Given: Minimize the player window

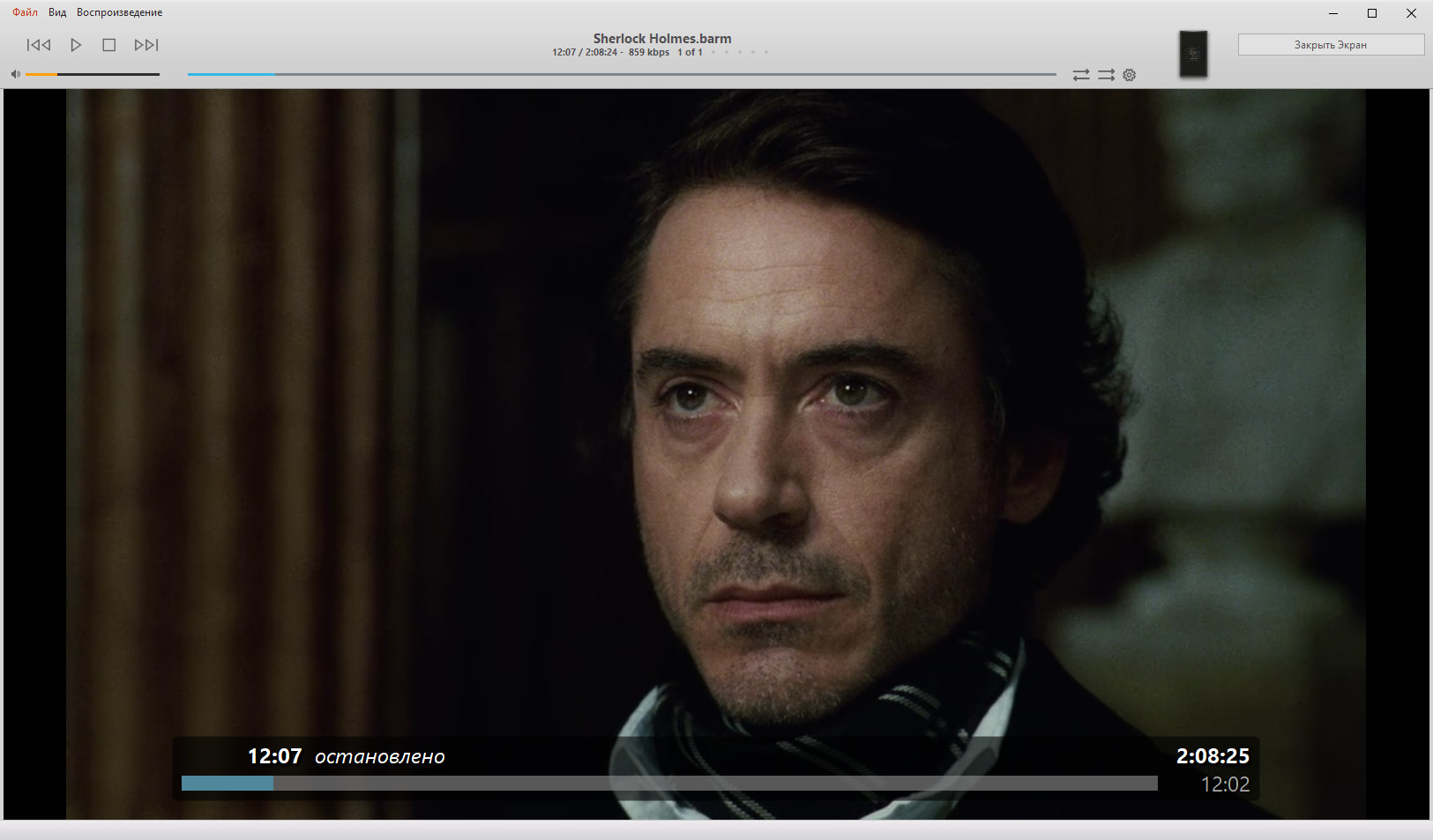Looking at the screenshot, I should tap(1333, 13).
